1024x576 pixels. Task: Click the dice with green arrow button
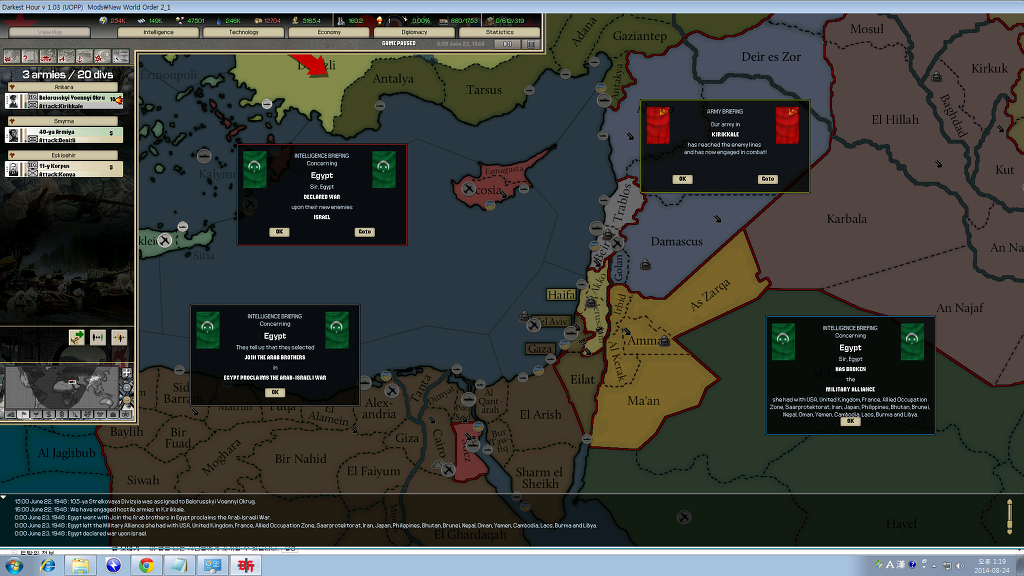point(77,337)
